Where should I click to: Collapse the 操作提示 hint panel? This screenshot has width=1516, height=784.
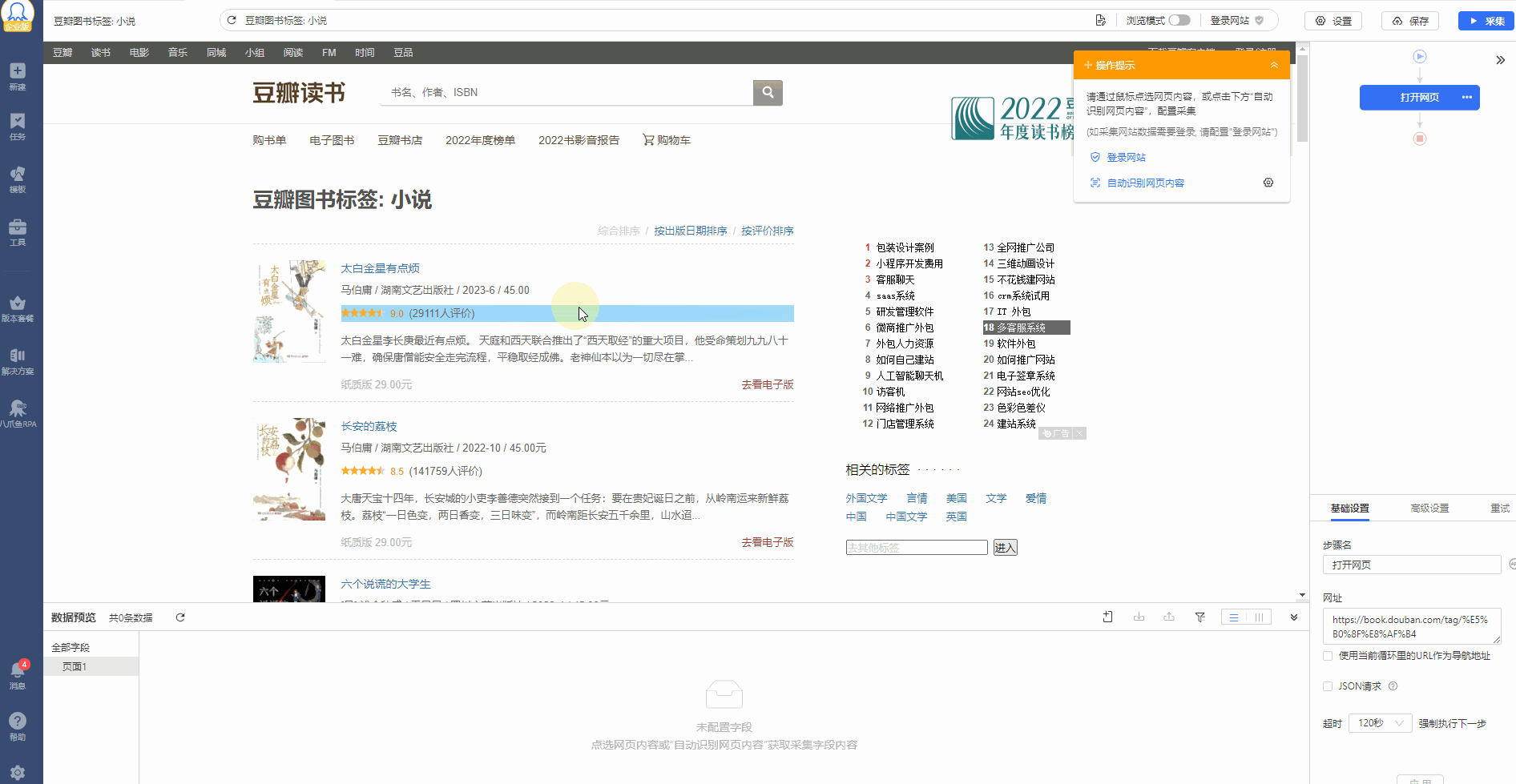pos(1274,65)
